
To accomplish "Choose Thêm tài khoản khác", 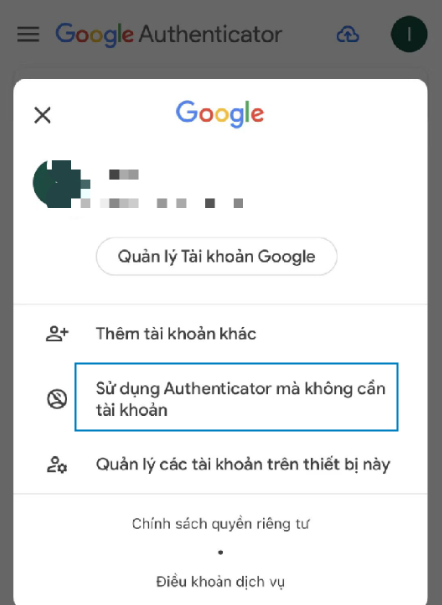I will tap(176, 334).
